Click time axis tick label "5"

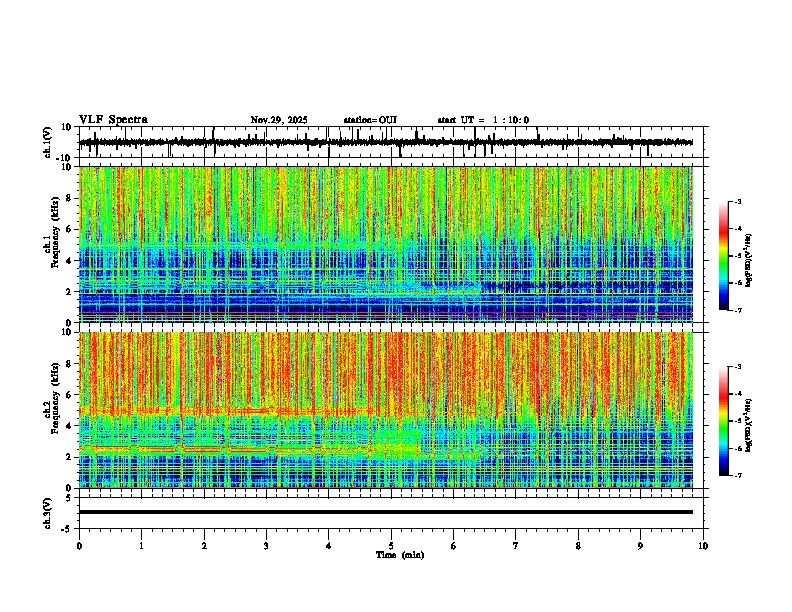point(391,546)
